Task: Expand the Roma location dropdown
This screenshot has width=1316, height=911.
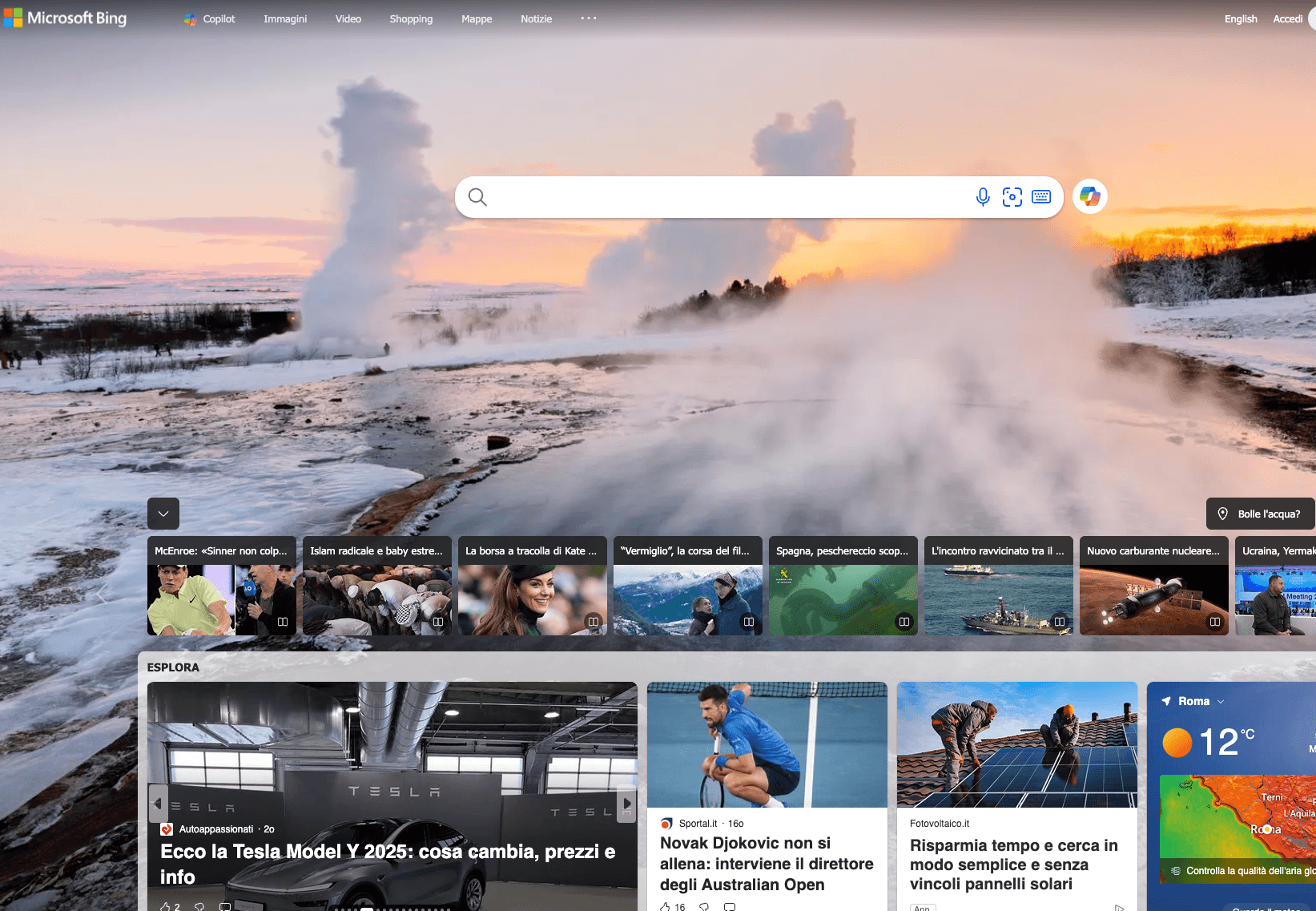Action: [1221, 701]
